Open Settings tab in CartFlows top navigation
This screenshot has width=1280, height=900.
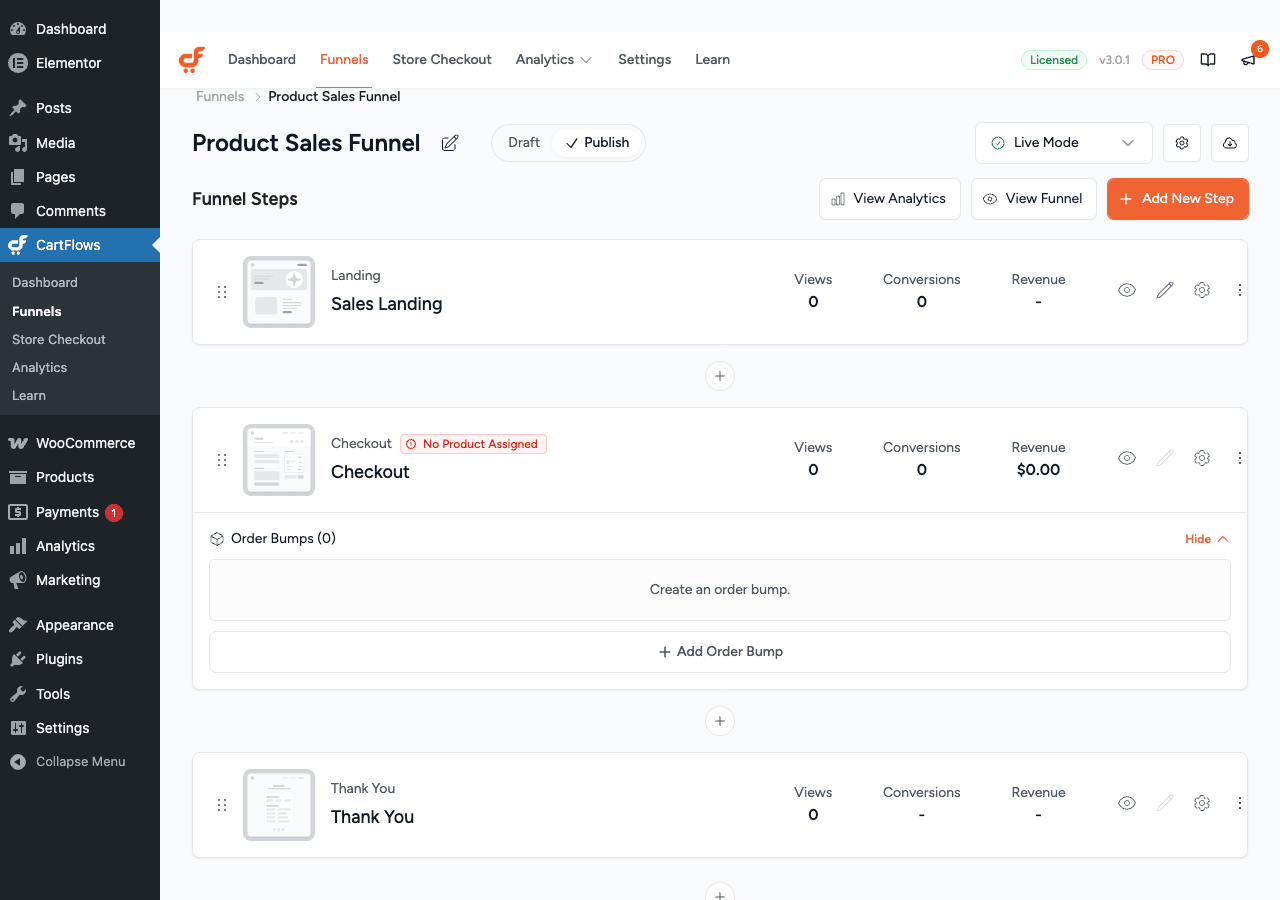(x=644, y=60)
